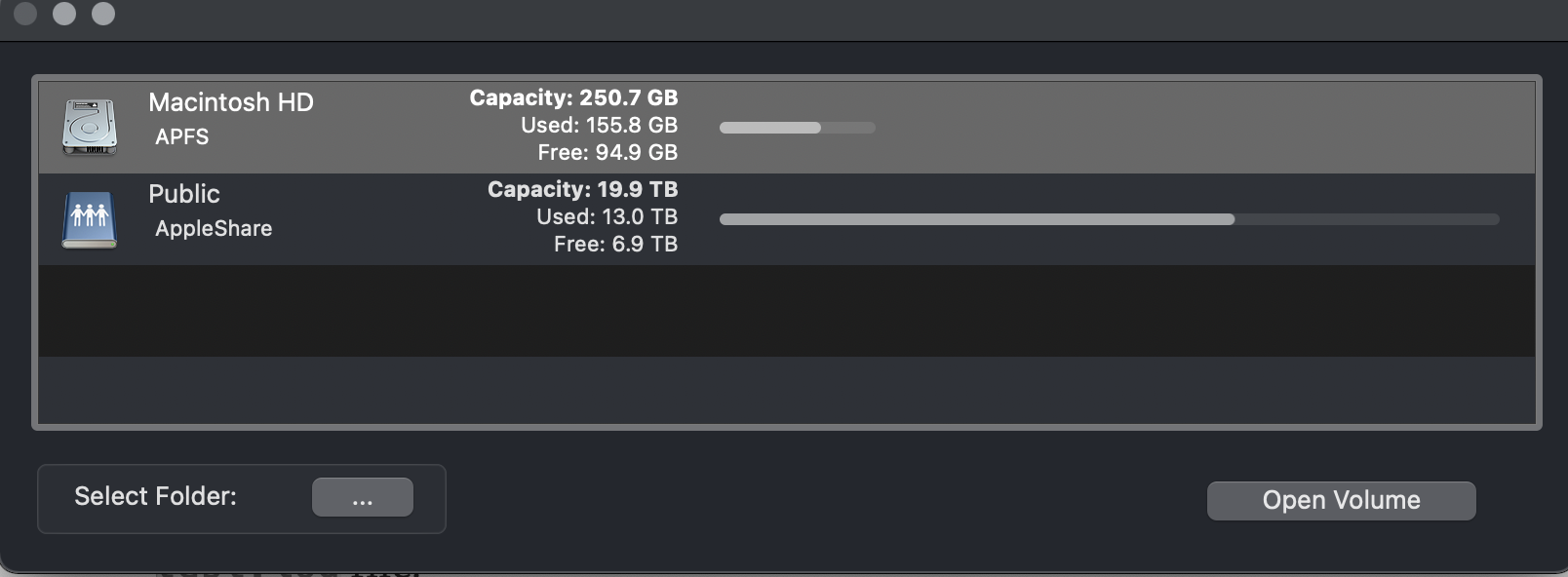Screen dimensions: 1568x577
Task: Select the Public volume name
Action: 184,194
